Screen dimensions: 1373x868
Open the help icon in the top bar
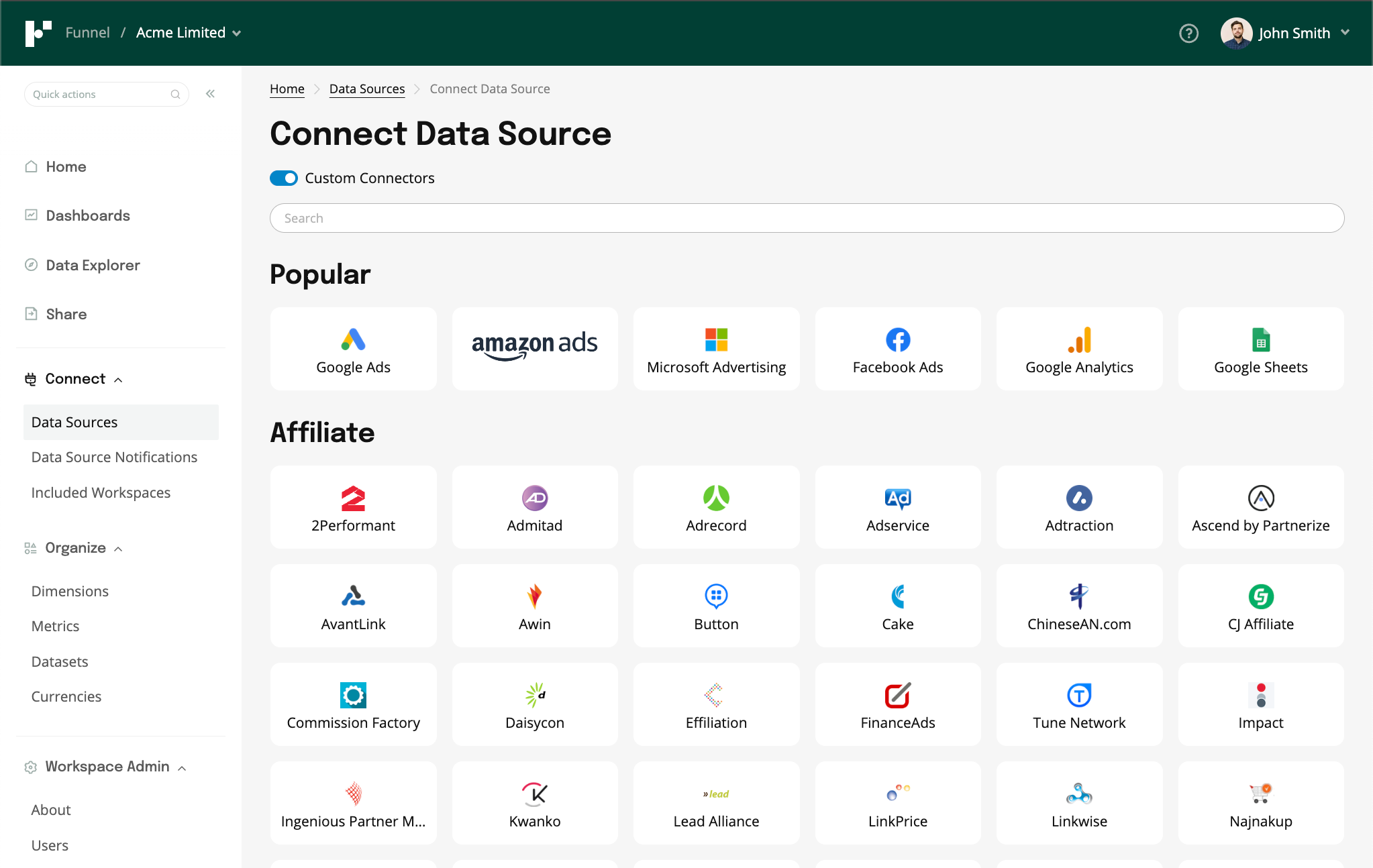(x=1188, y=33)
